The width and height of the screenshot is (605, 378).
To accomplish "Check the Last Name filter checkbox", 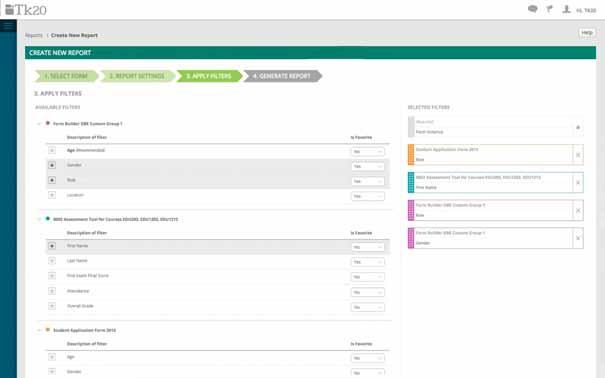I will coord(52,261).
